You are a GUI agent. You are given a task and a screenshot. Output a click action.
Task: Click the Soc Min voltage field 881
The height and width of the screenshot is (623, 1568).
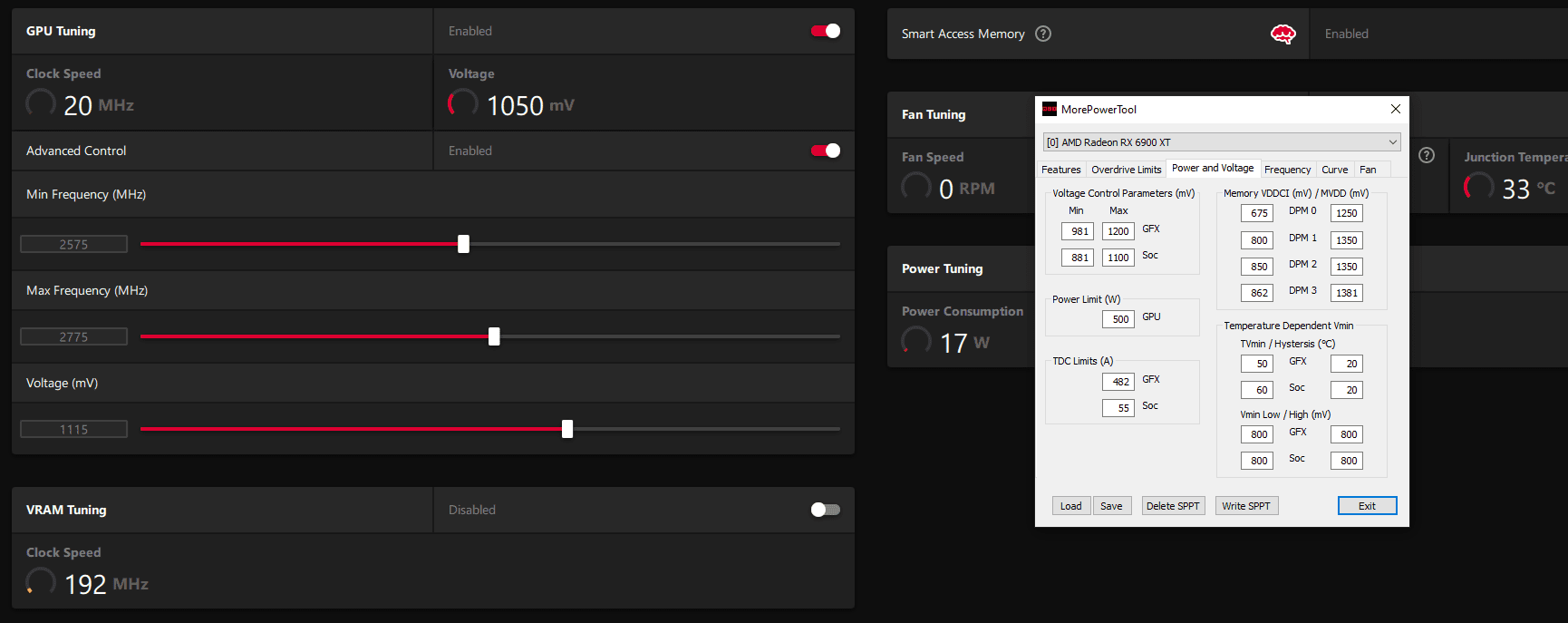point(1078,258)
